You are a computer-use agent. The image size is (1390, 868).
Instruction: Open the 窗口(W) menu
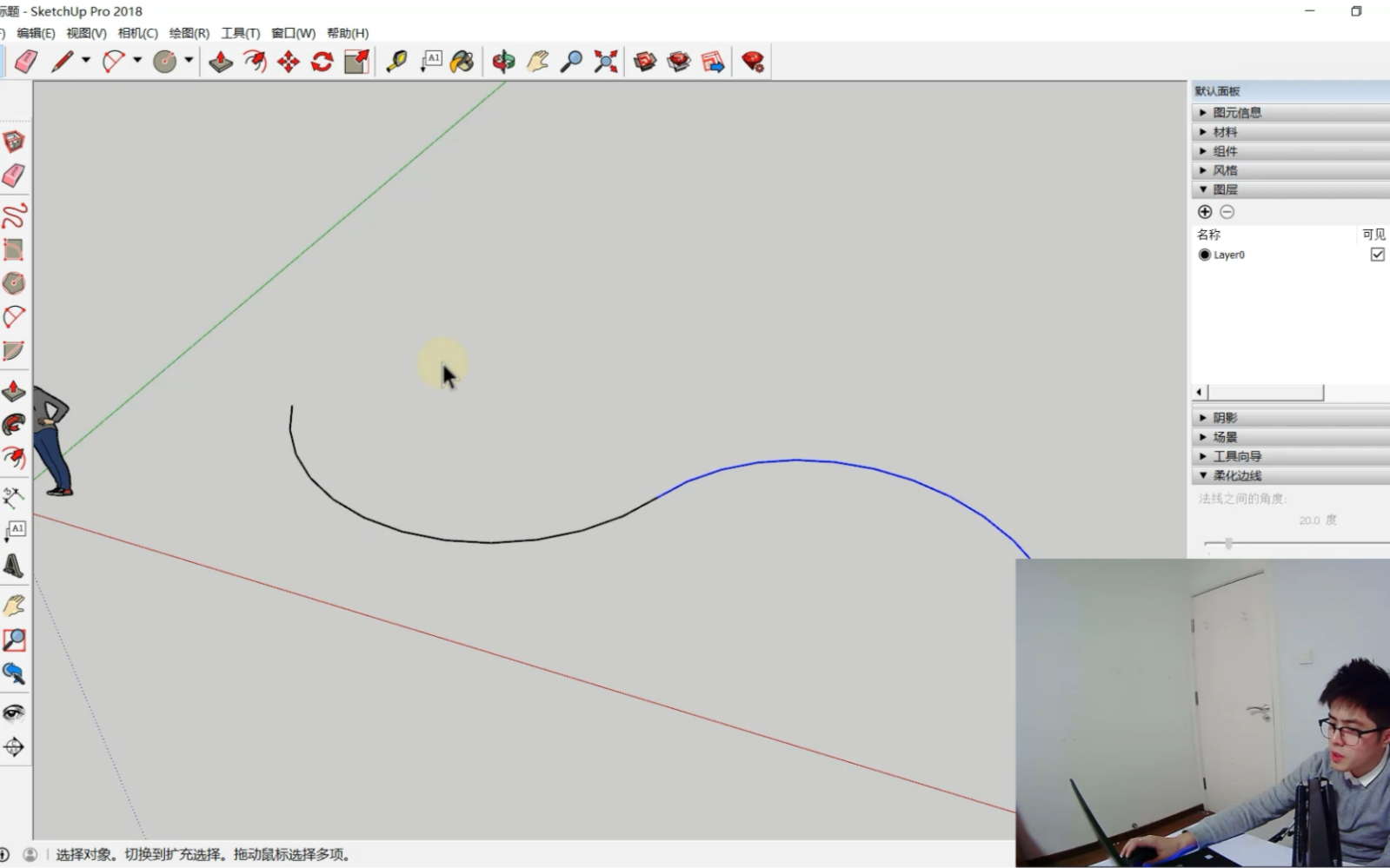[x=293, y=33]
